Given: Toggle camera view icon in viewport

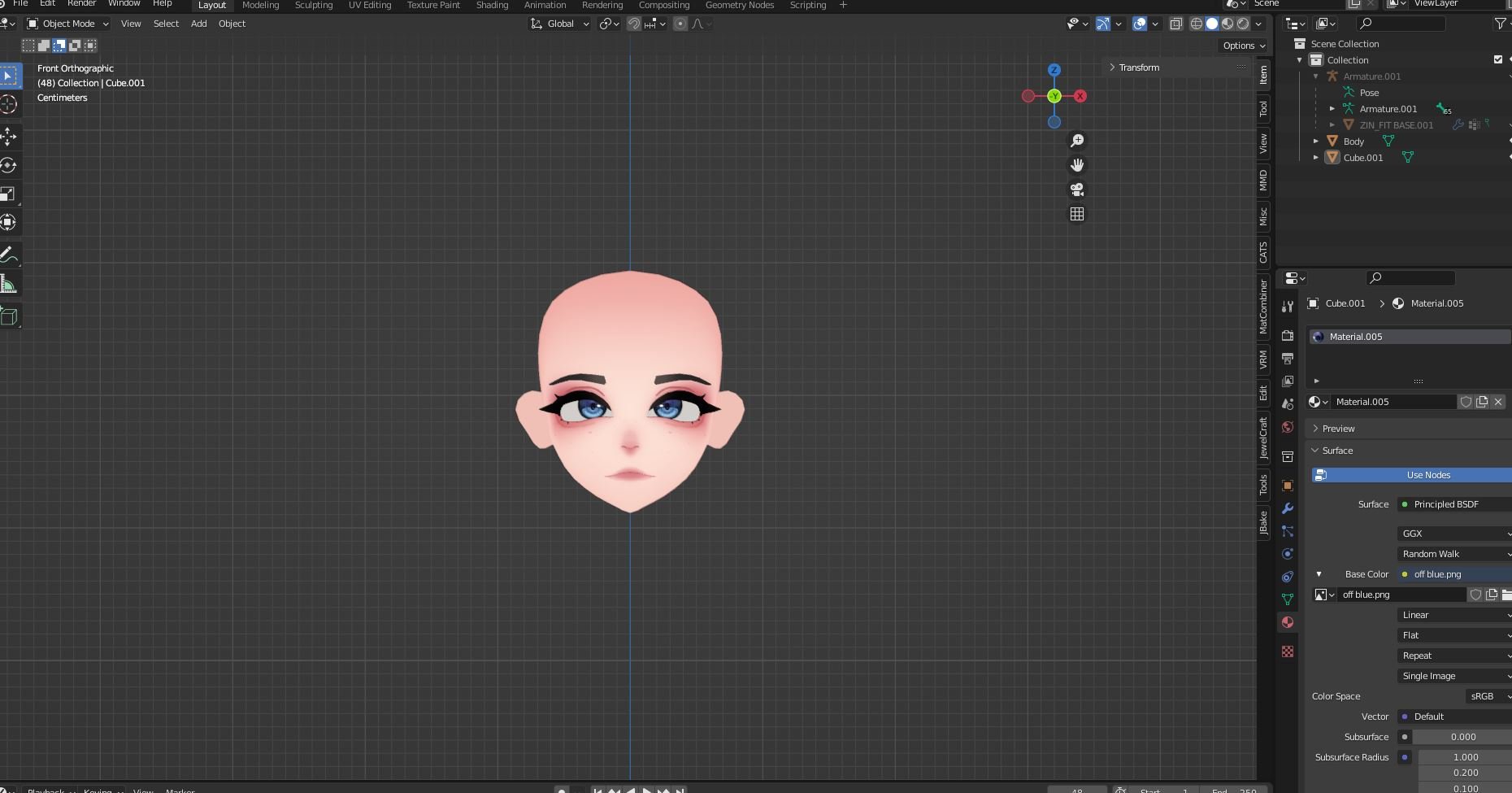Looking at the screenshot, I should (1077, 190).
